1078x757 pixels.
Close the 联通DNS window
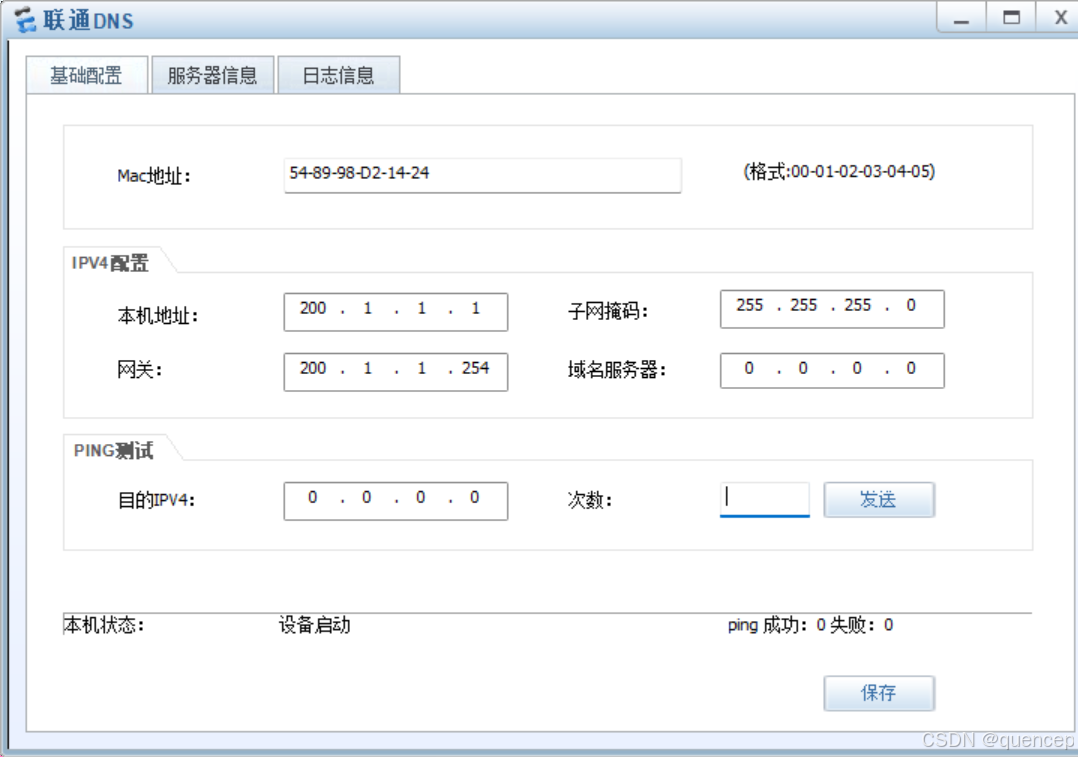pos(1059,18)
